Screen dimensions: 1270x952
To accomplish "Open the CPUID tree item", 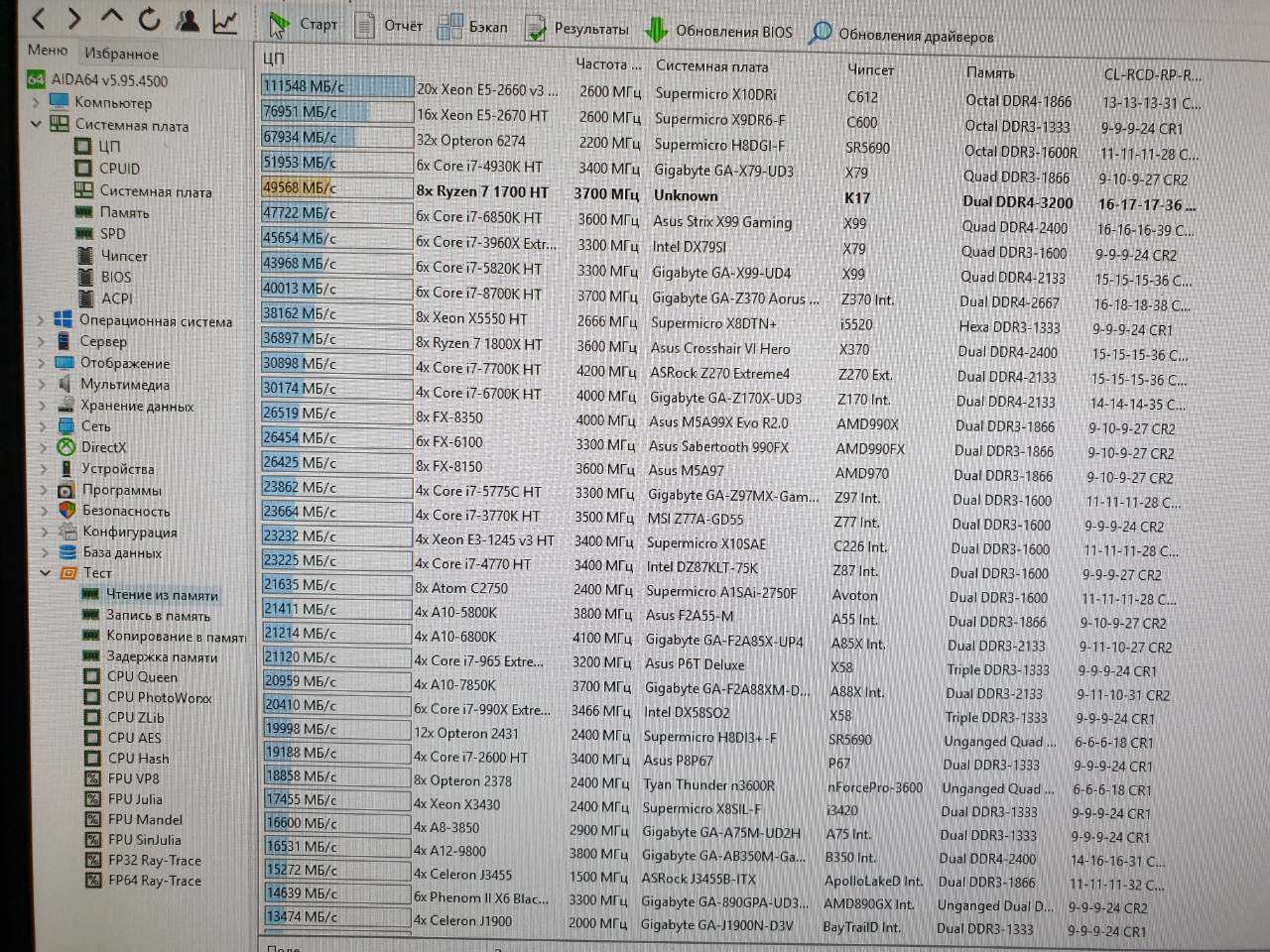I will pyautogui.click(x=107, y=169).
